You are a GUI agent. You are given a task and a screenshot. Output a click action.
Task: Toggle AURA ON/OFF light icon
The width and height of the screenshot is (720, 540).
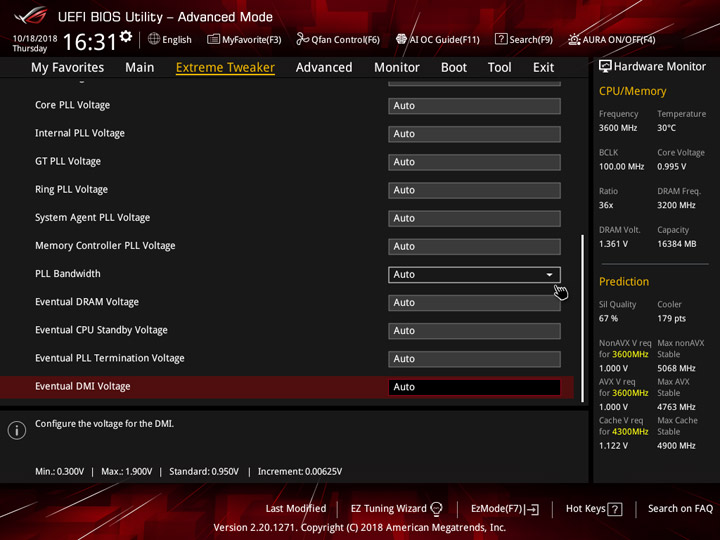pos(574,39)
